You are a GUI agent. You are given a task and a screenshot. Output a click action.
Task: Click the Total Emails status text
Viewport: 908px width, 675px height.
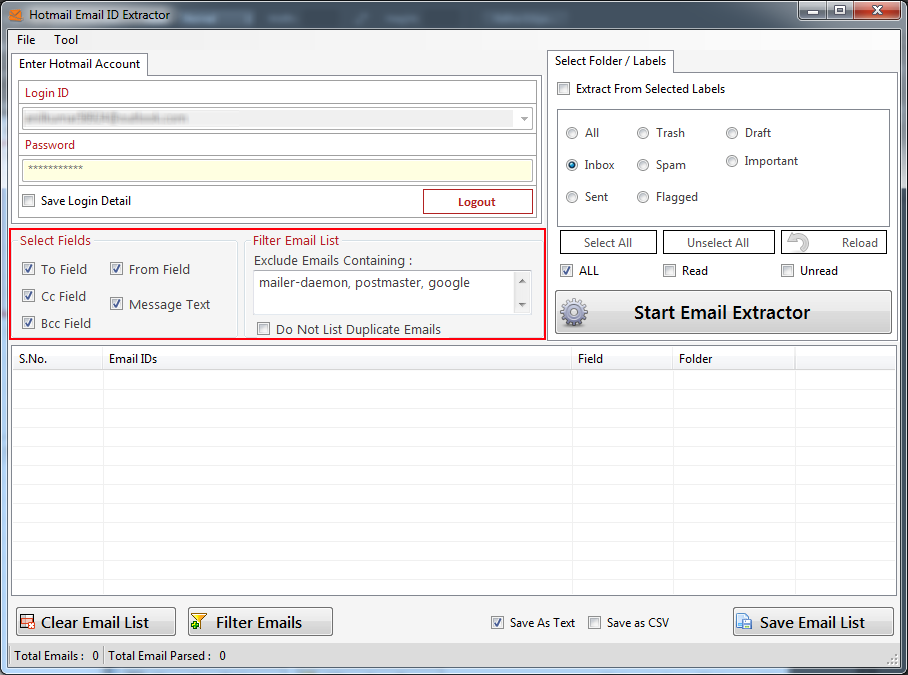pyautogui.click(x=56, y=656)
